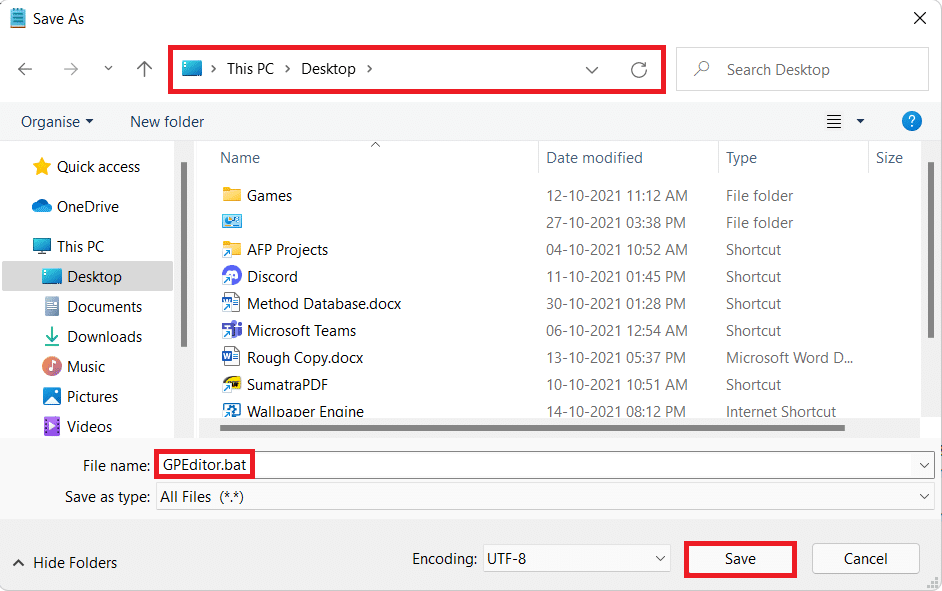Open the Save as type dropdown

545,497
